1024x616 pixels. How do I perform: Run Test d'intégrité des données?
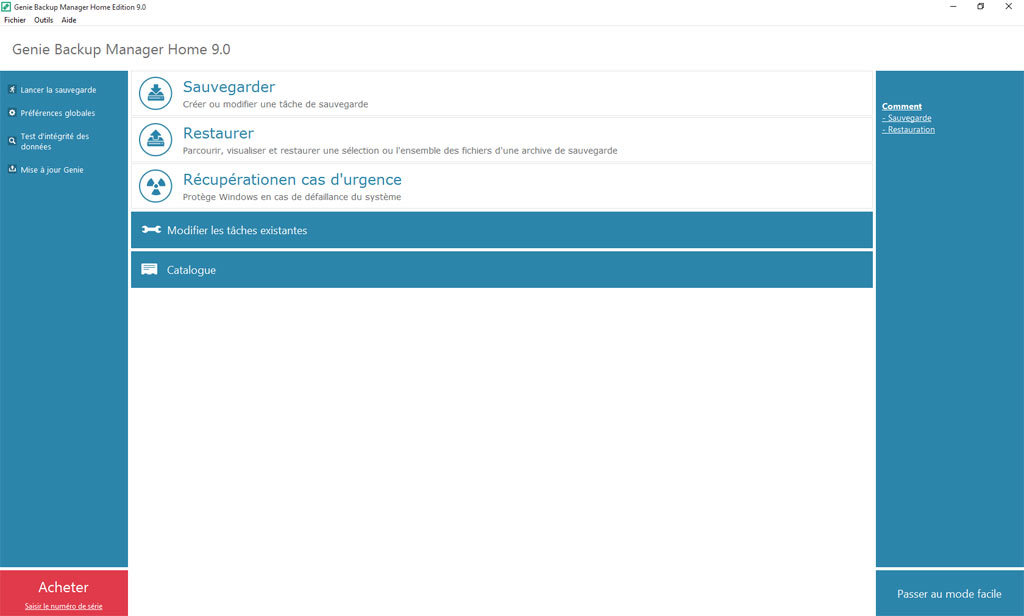[55, 141]
